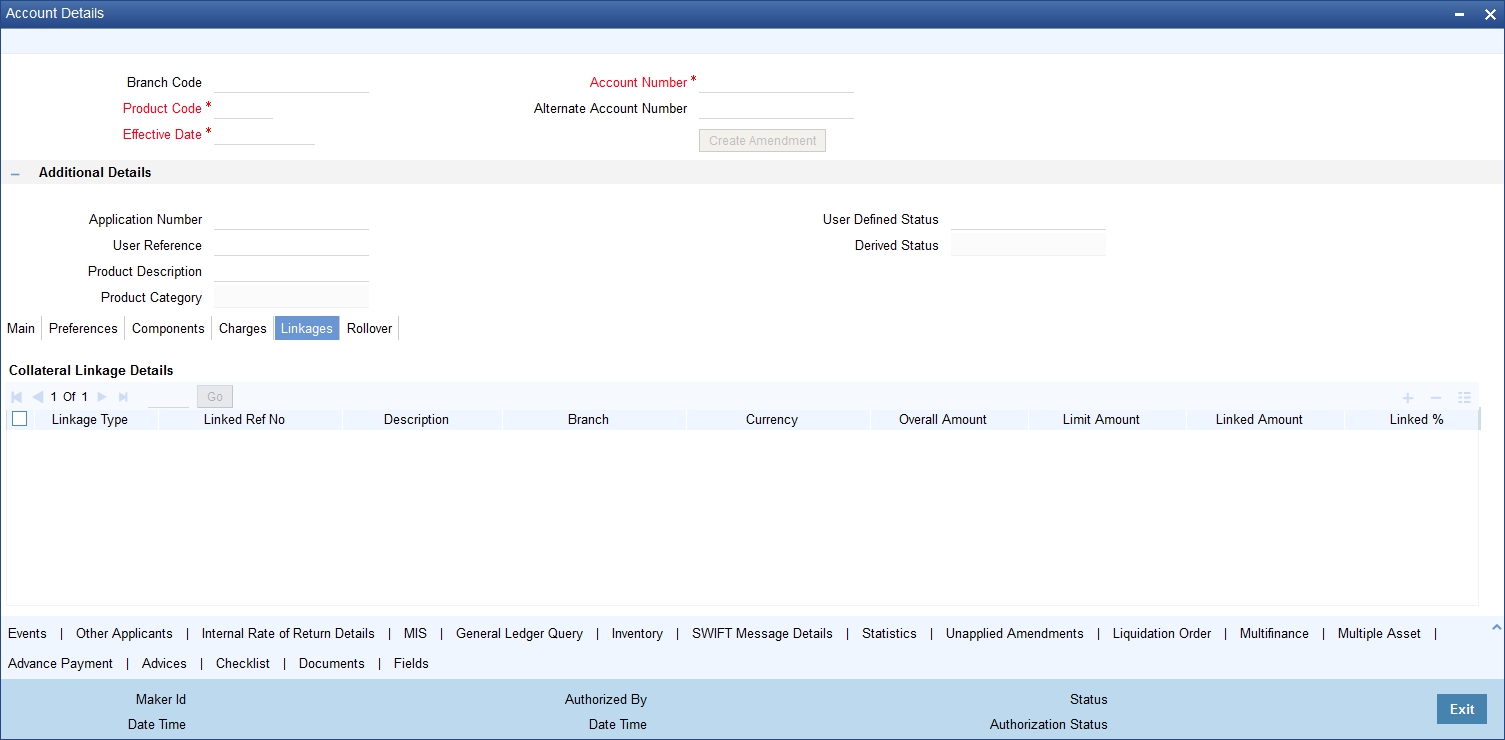
Task: Focus the User Reference field
Action: click(x=291, y=246)
